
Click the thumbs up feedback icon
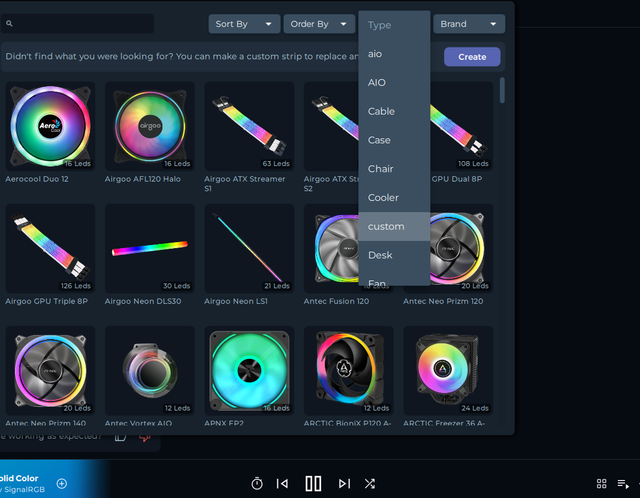click(x=120, y=438)
